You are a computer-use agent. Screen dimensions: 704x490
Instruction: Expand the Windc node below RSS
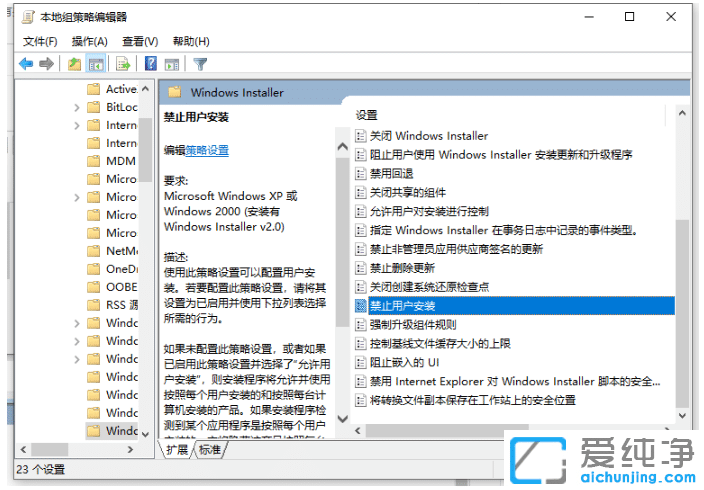click(x=77, y=323)
